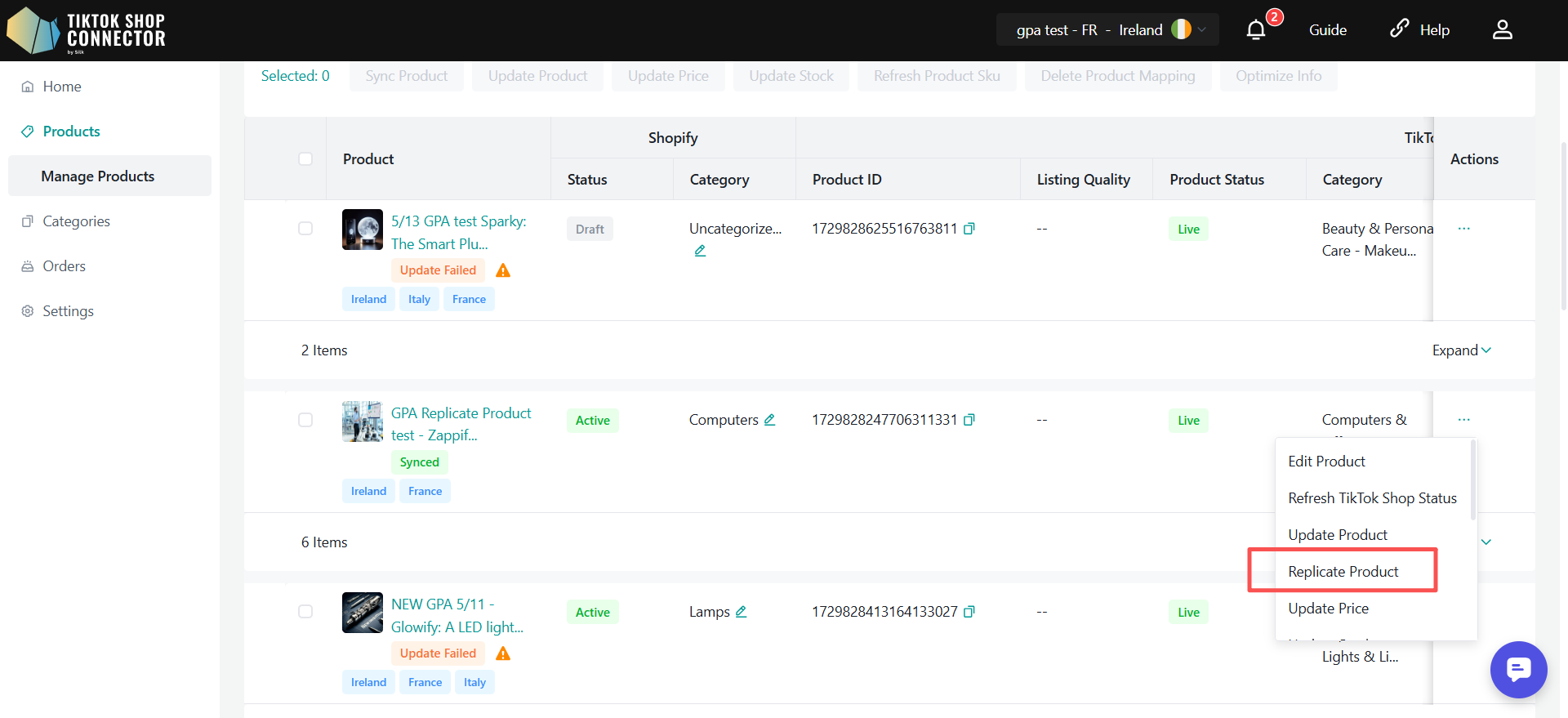Image resolution: width=1568 pixels, height=718 pixels.
Task: Click the Update Stock button
Action: pos(791,76)
